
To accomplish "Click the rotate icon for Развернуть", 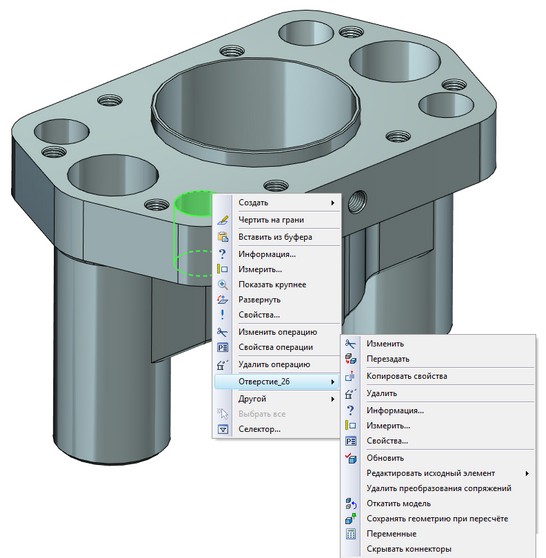I will click(x=222, y=300).
